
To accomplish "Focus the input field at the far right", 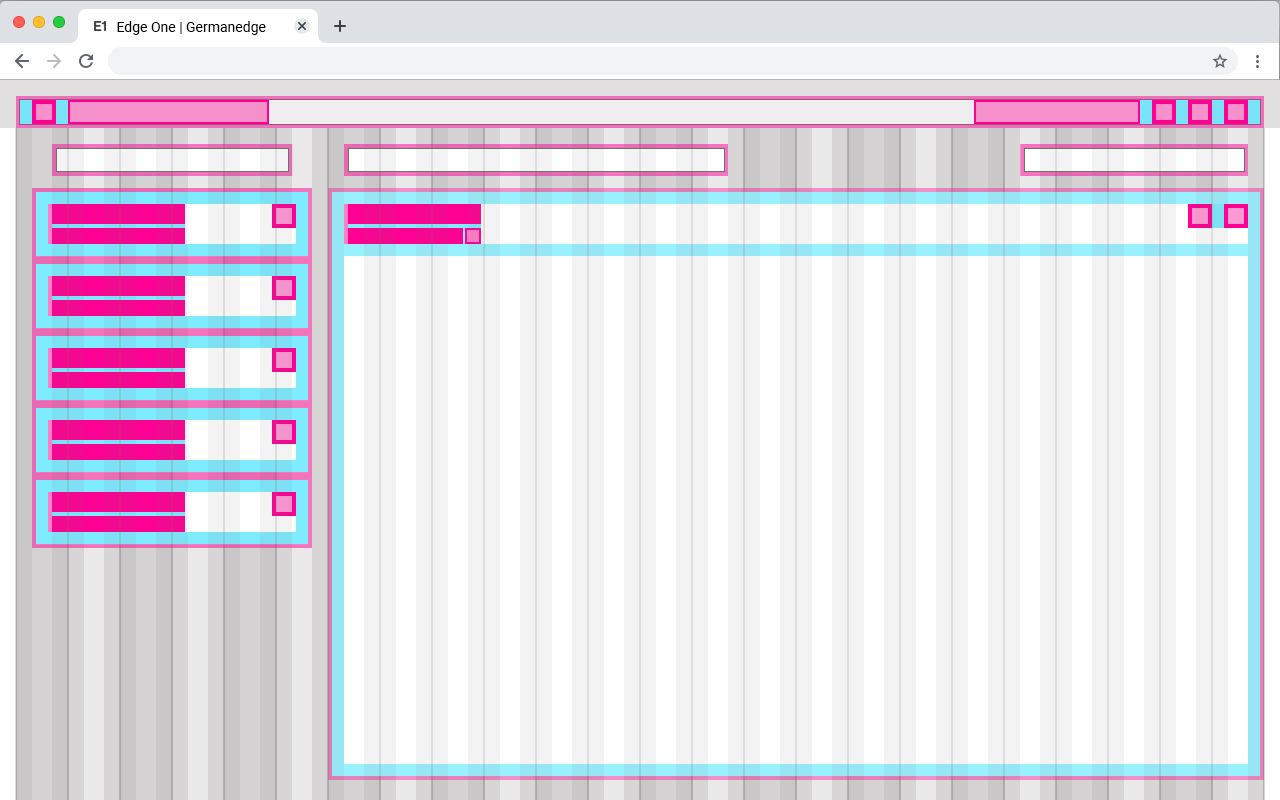I will (1134, 160).
